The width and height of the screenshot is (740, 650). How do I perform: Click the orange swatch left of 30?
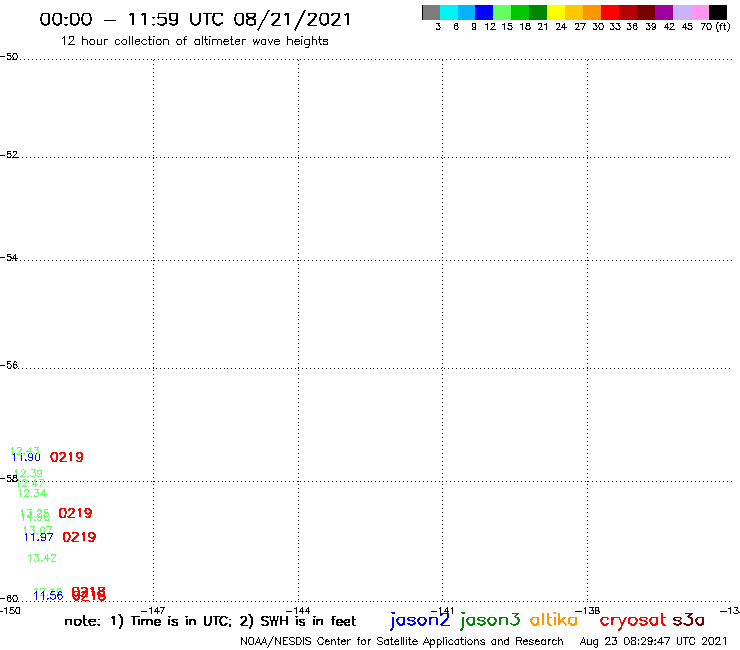pyautogui.click(x=592, y=12)
